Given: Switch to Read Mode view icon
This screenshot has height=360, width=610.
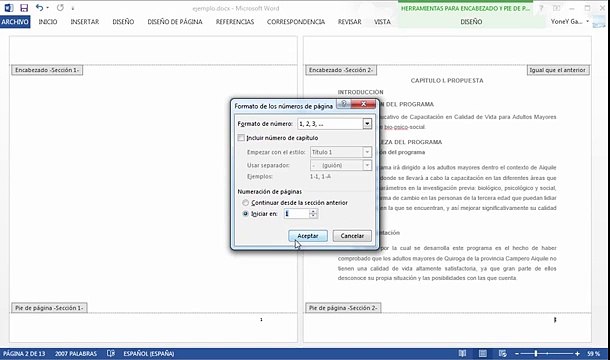Looking at the screenshot, I should (x=462, y=353).
